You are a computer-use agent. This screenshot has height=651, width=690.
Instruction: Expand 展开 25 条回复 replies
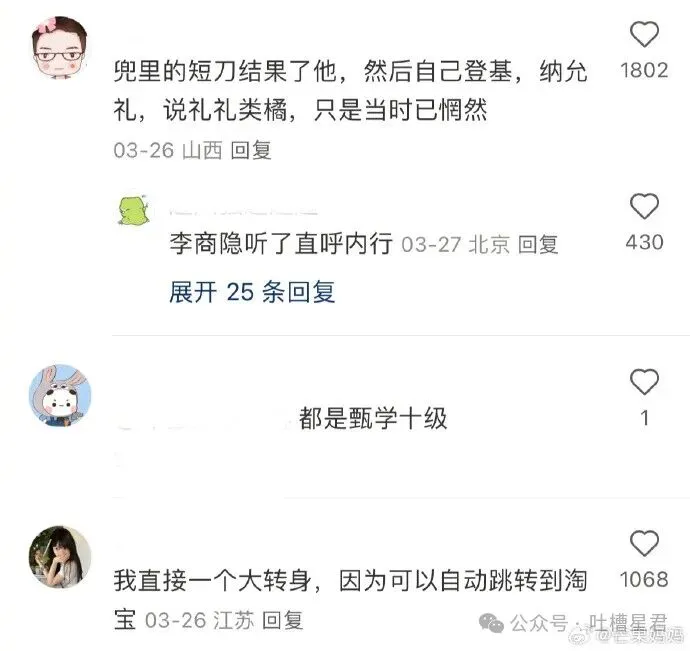click(x=252, y=292)
